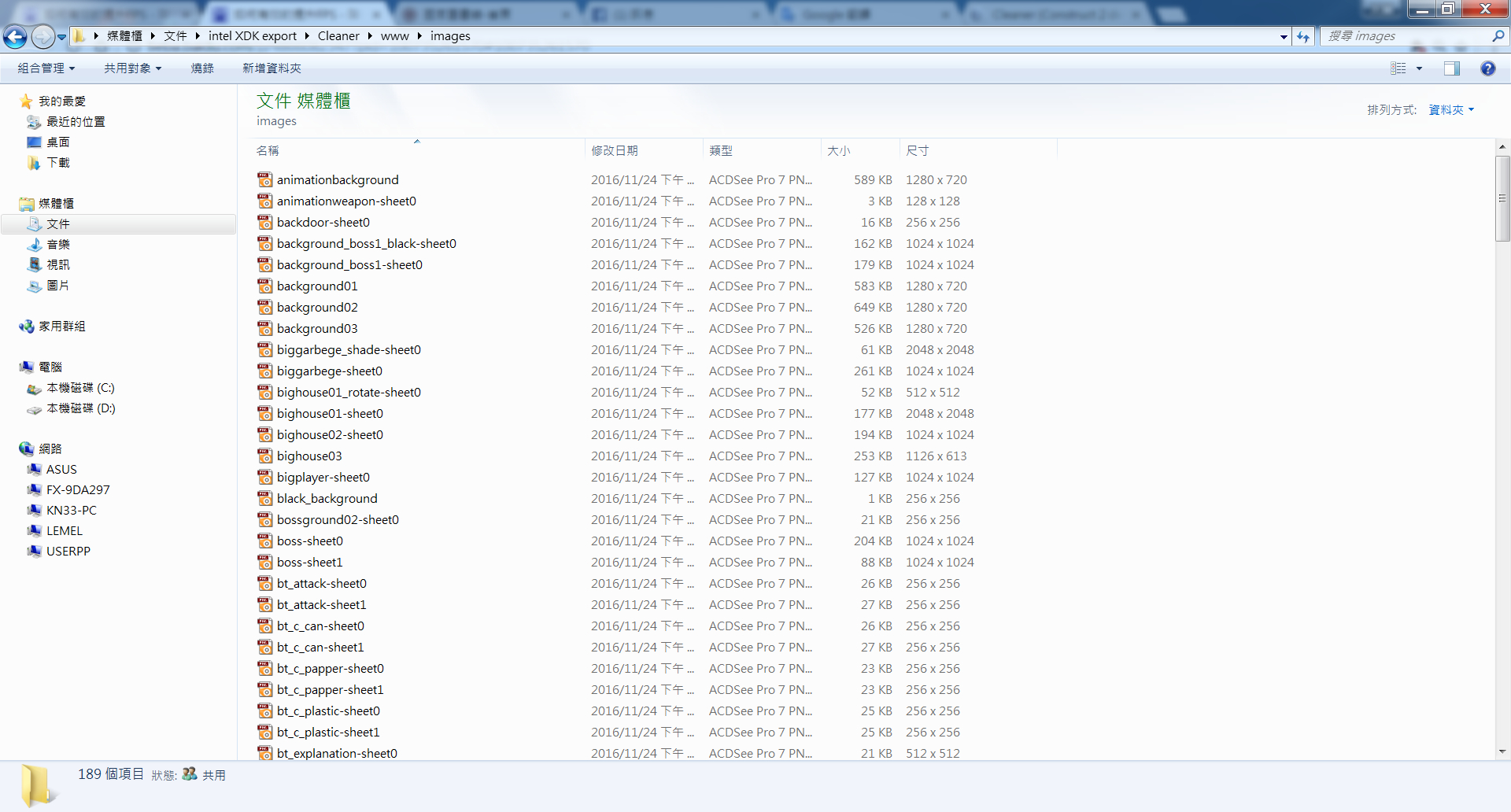1511x812 pixels.
Task: Open the recent pages dropdown arrow
Action: [61, 37]
